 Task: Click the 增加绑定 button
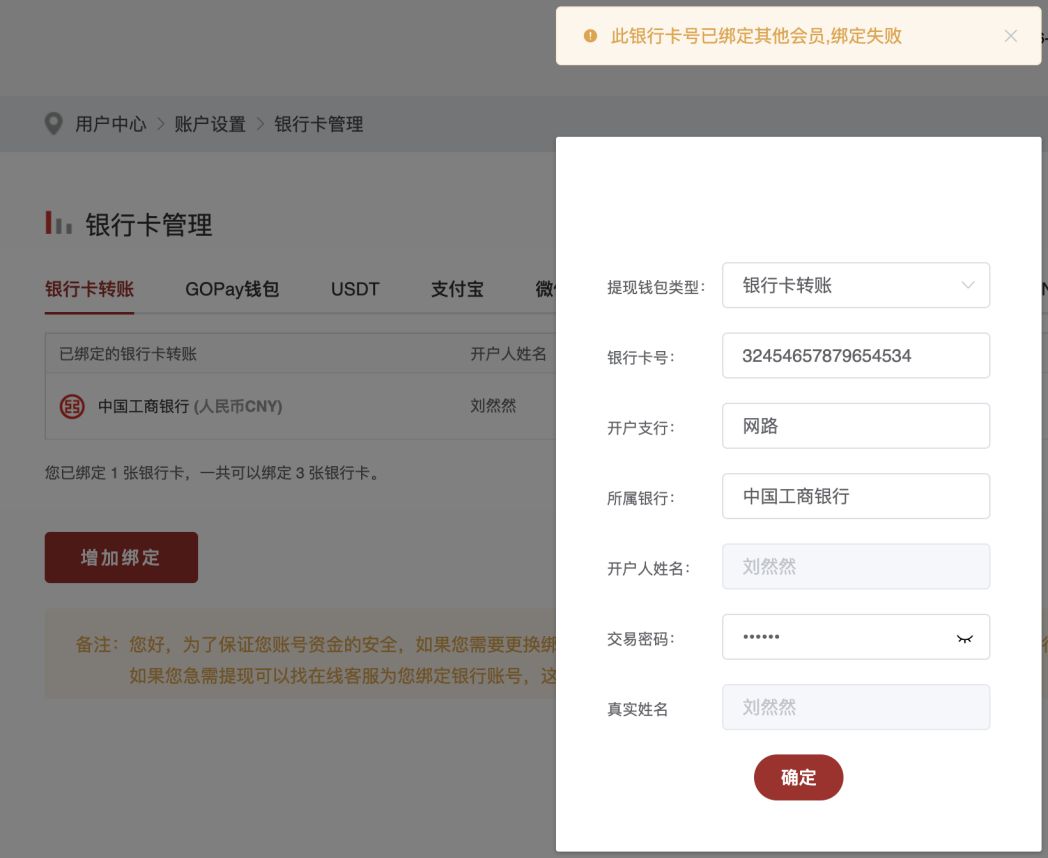(121, 557)
